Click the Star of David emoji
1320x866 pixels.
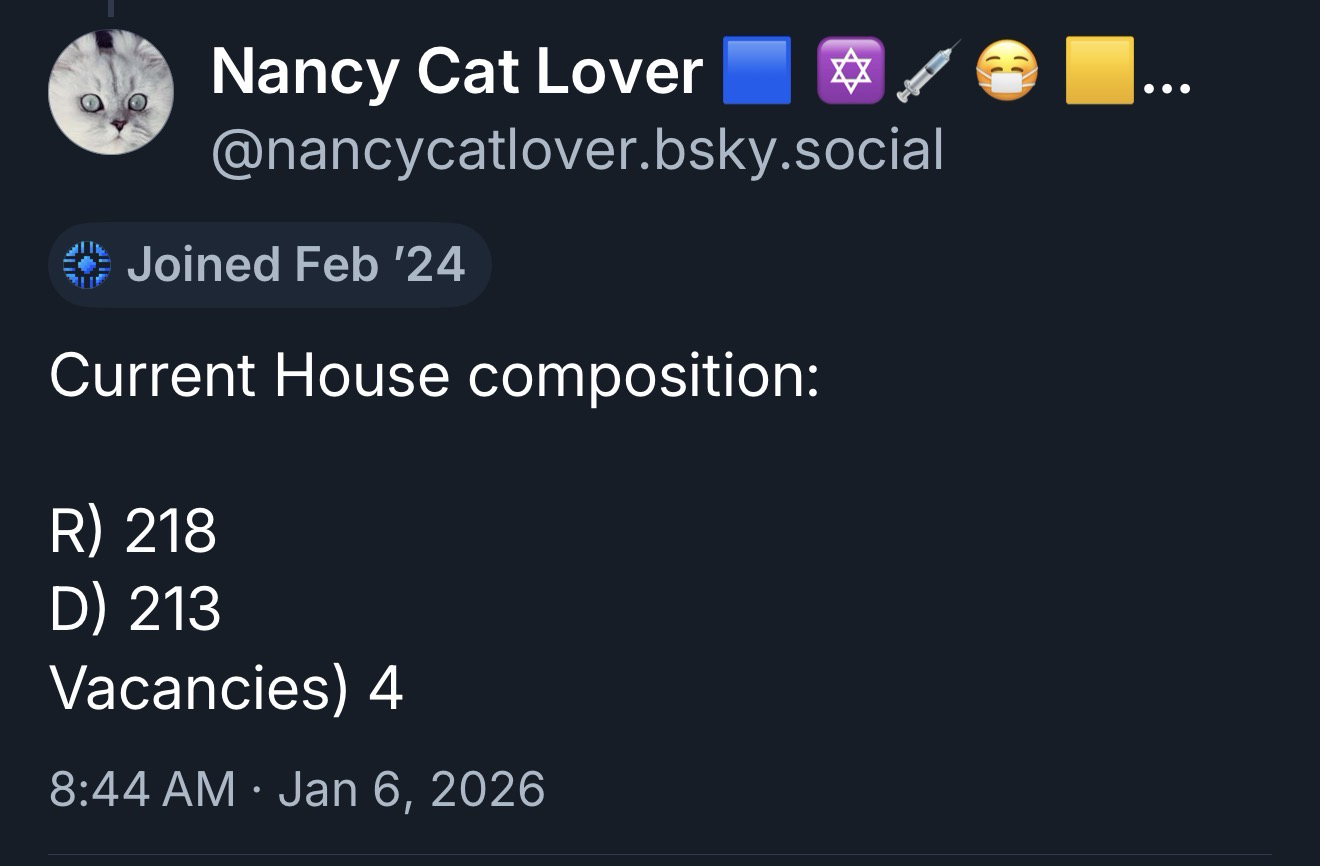(850, 71)
